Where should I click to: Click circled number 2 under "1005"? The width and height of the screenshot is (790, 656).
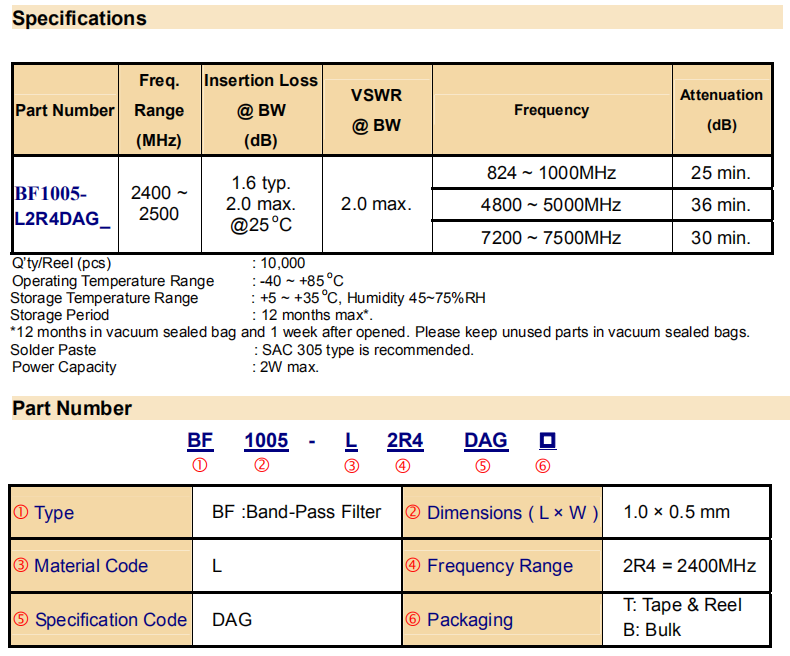pos(261,465)
